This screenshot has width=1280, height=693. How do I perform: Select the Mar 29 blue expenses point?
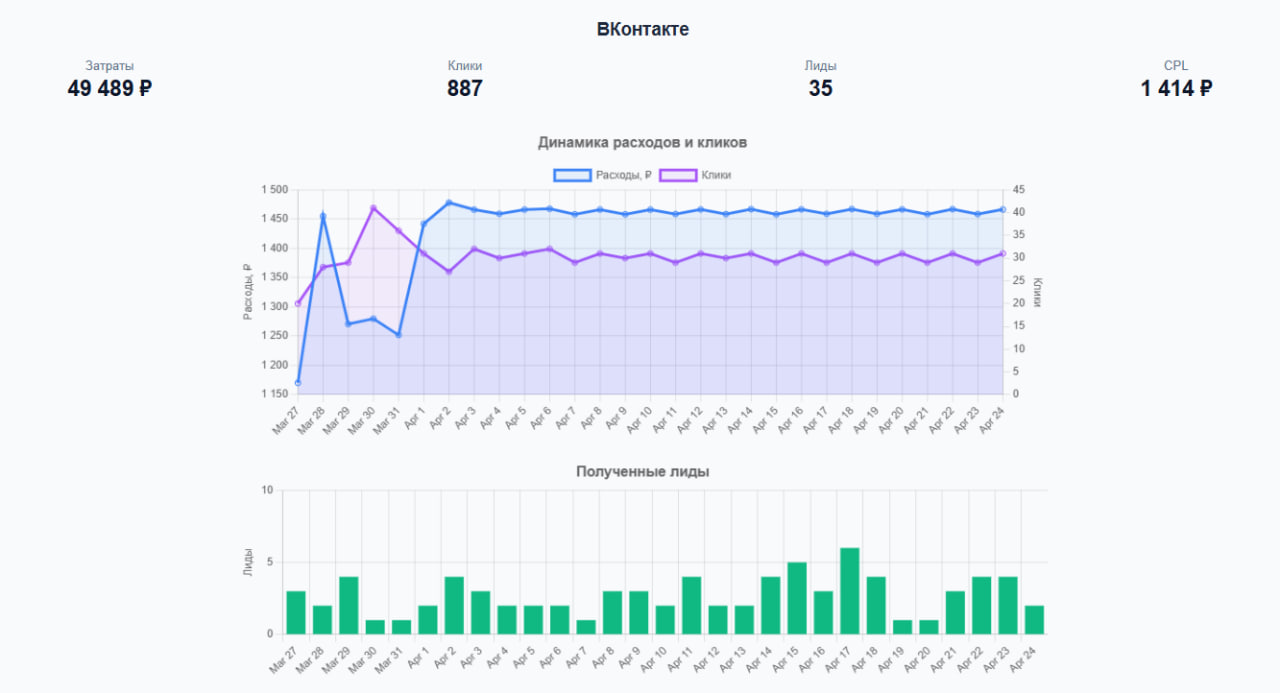pos(348,324)
